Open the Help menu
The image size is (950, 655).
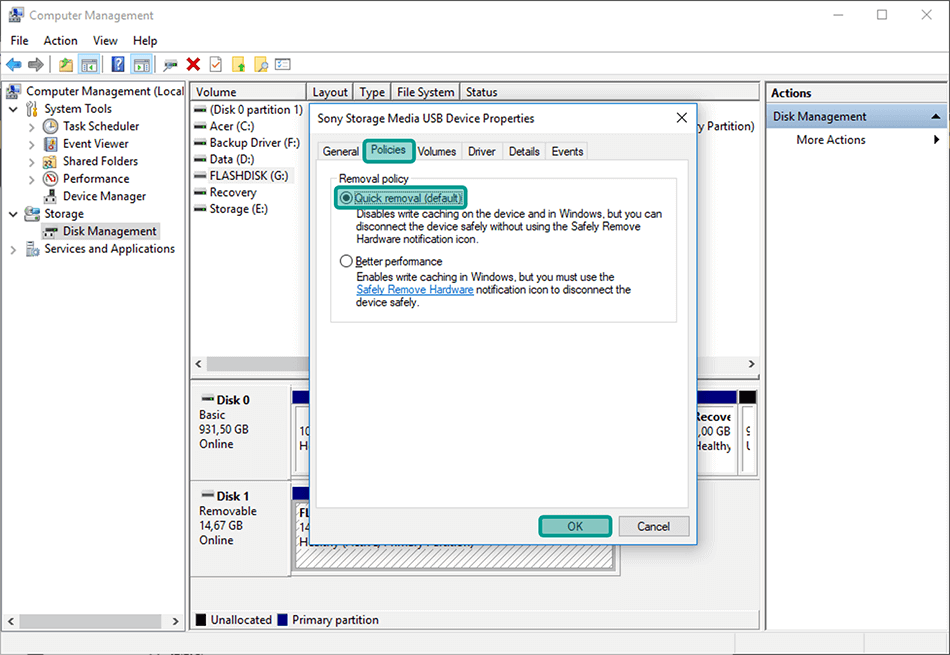145,41
